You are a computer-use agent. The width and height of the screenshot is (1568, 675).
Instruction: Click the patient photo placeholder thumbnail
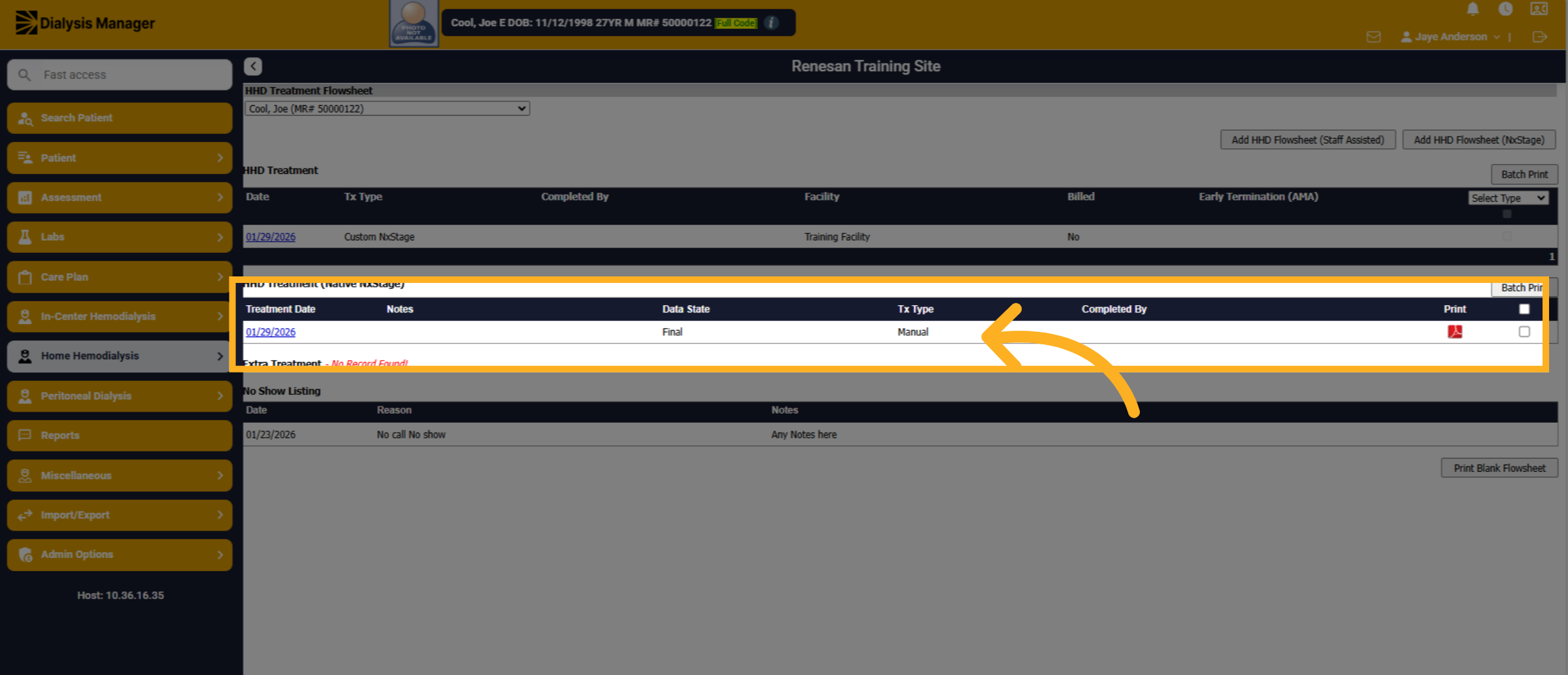[414, 24]
